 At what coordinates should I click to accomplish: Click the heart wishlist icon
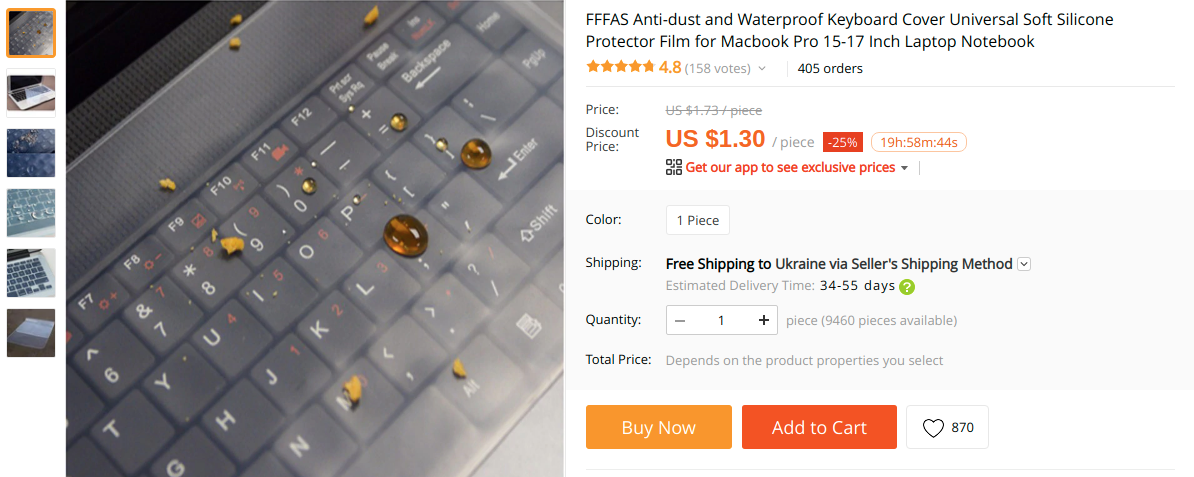[x=933, y=428]
